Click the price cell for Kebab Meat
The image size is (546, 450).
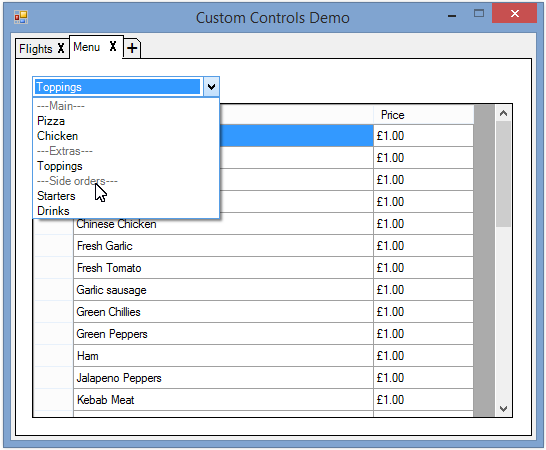click(423, 399)
